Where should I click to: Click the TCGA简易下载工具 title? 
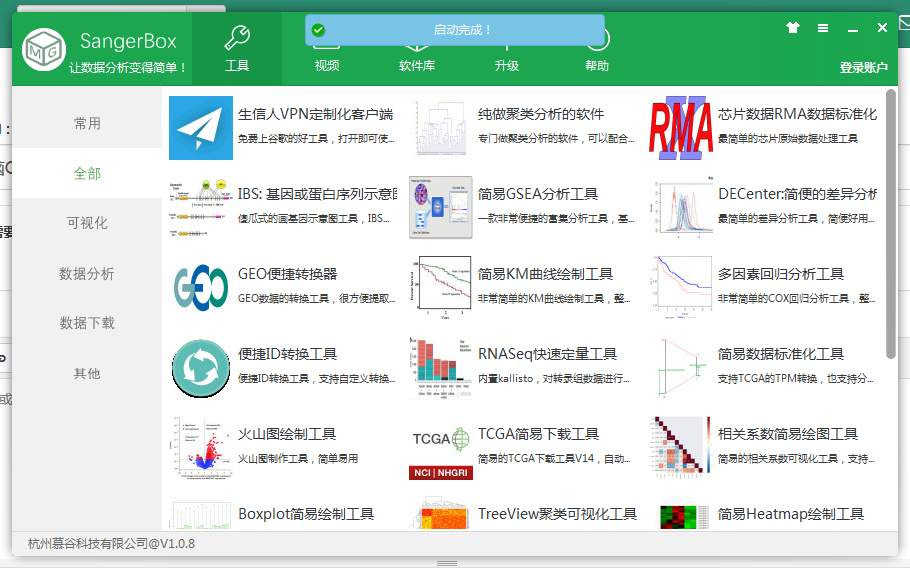(x=539, y=434)
